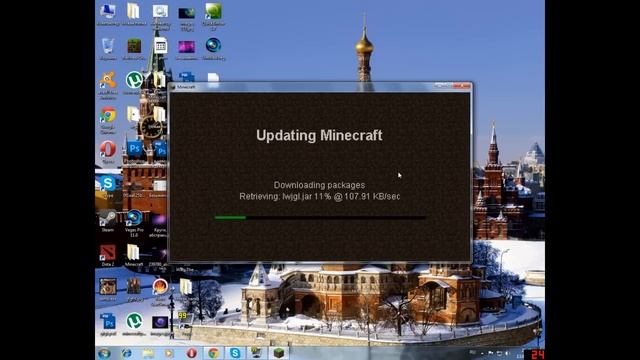The height and width of the screenshot is (360, 640).
Task: Click the Minecraft download progress bar
Action: [320, 218]
